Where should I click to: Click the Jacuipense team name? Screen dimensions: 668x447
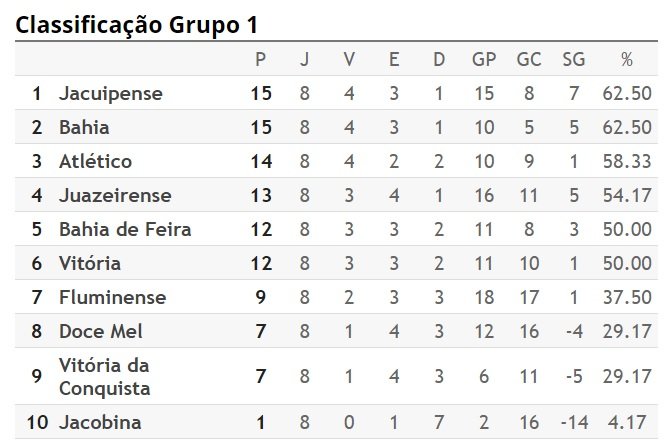[111, 94]
